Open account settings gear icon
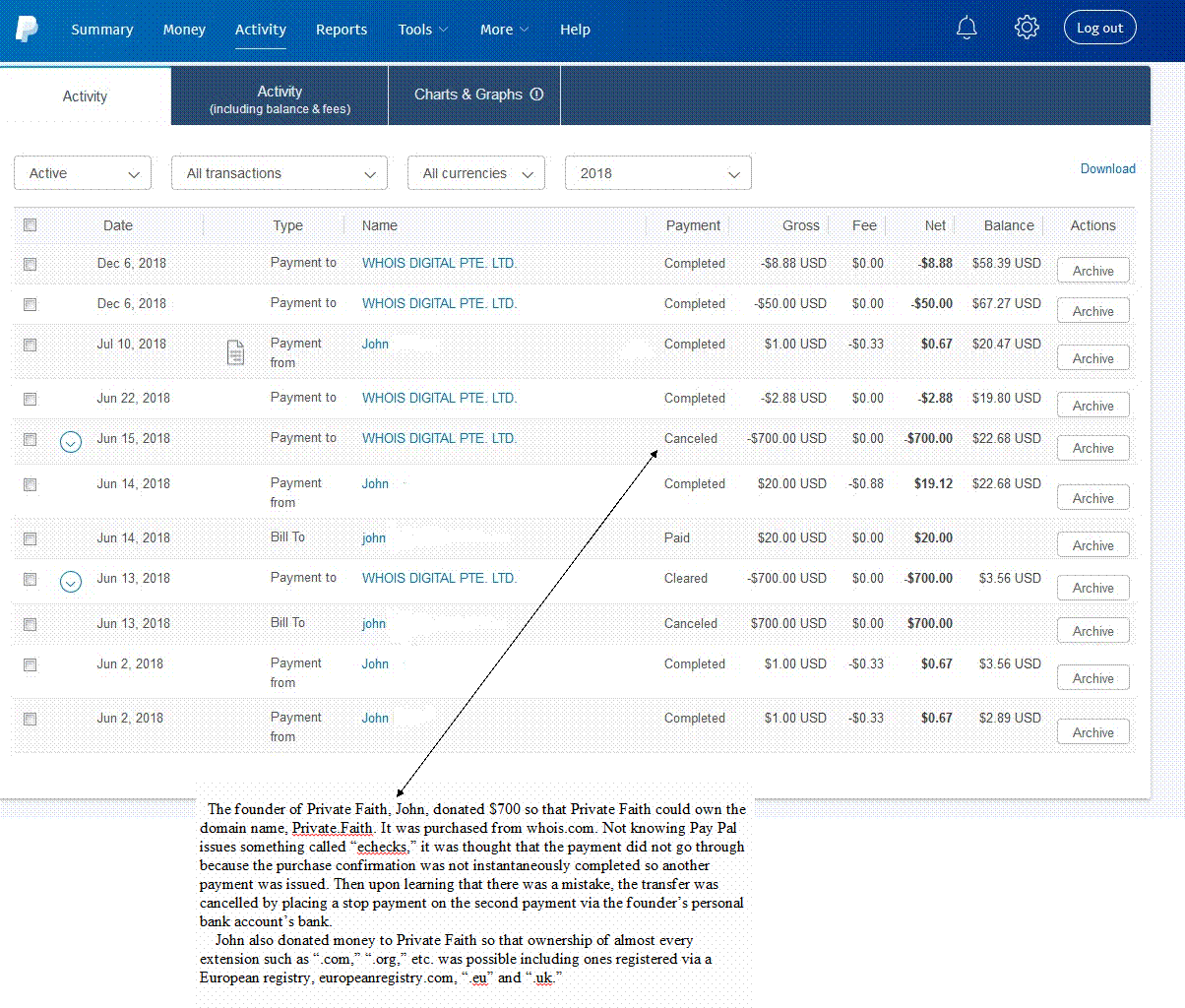The height and width of the screenshot is (1008, 1185). click(1027, 28)
